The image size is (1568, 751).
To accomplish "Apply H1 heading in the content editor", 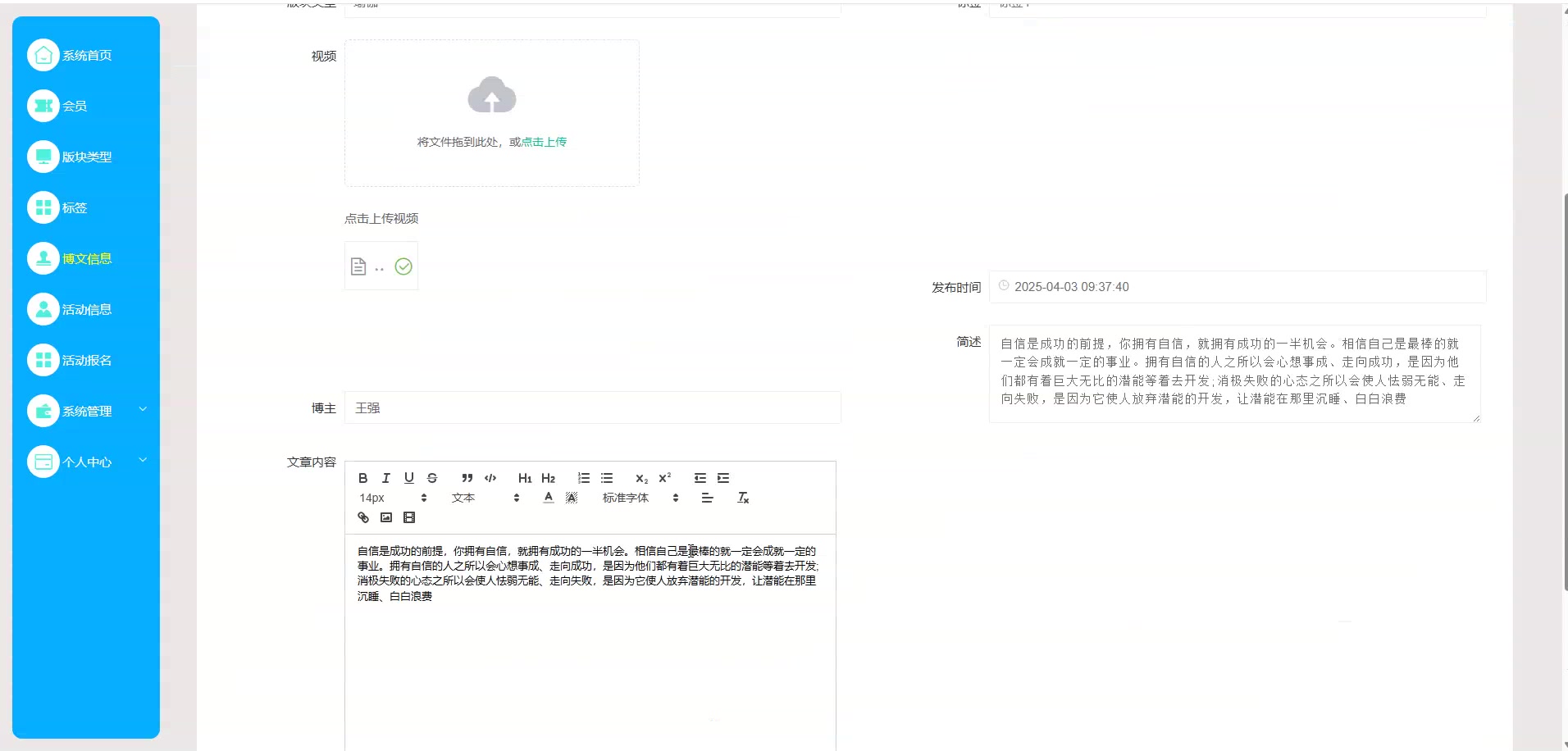I will [524, 478].
